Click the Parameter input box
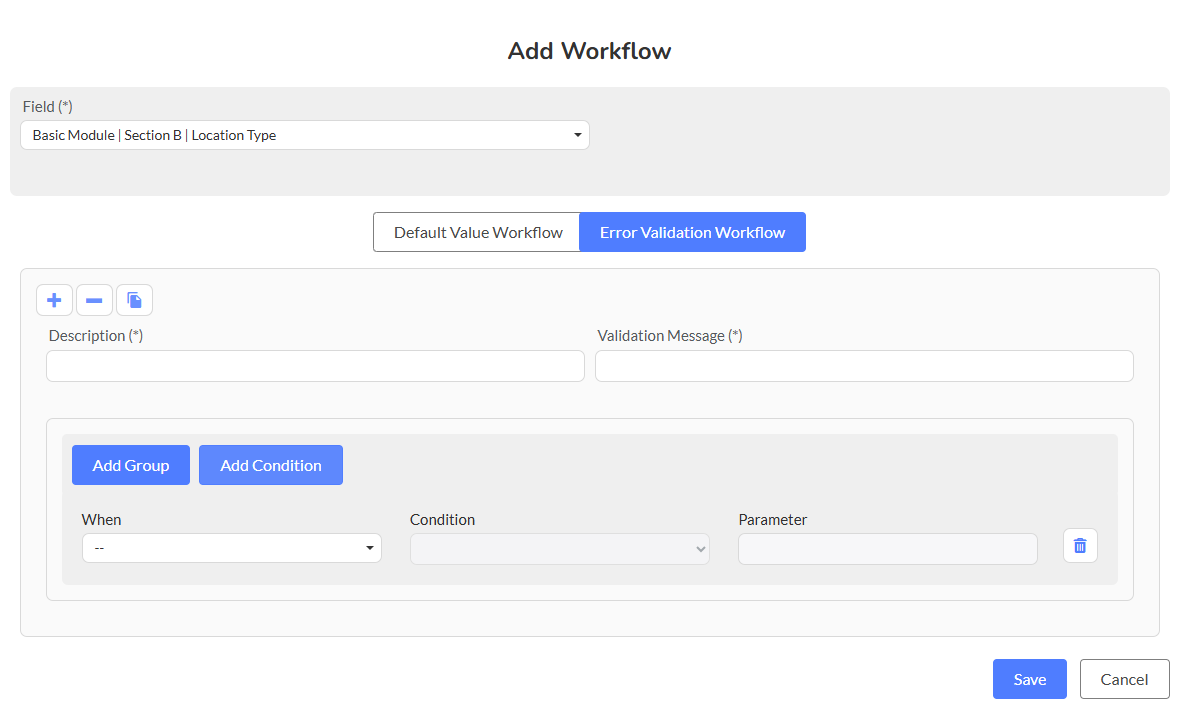 pyautogui.click(x=887, y=549)
